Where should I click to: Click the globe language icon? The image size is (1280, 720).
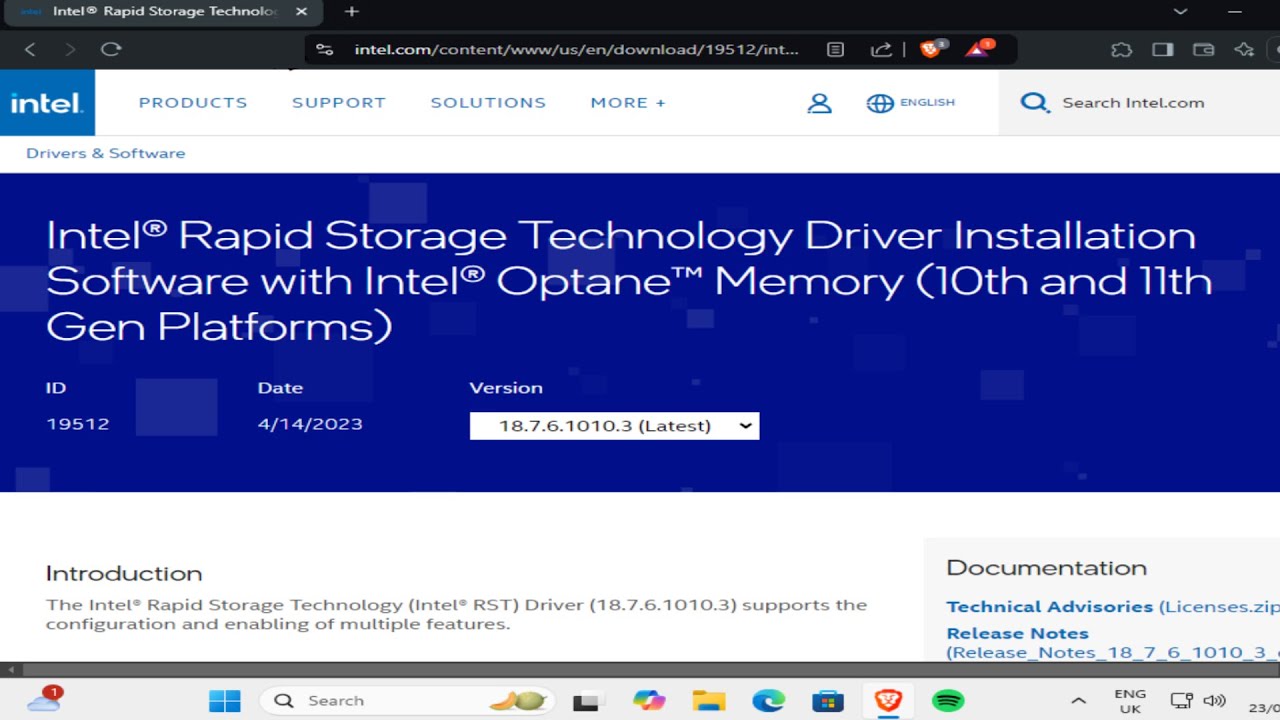(880, 103)
